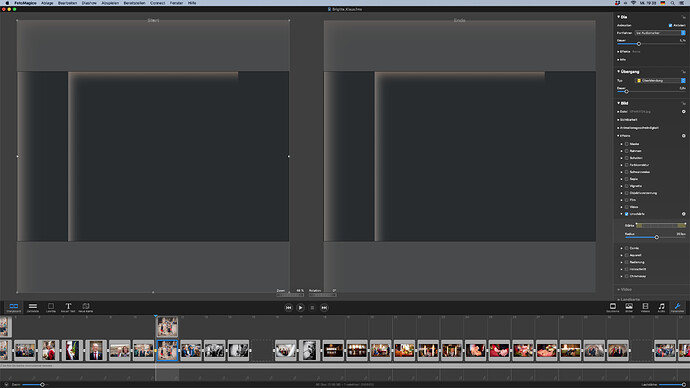The width and height of the screenshot is (690, 388).
Task: Toggle the Animation Aktiviert checkbox
Action: pyautogui.click(x=670, y=26)
